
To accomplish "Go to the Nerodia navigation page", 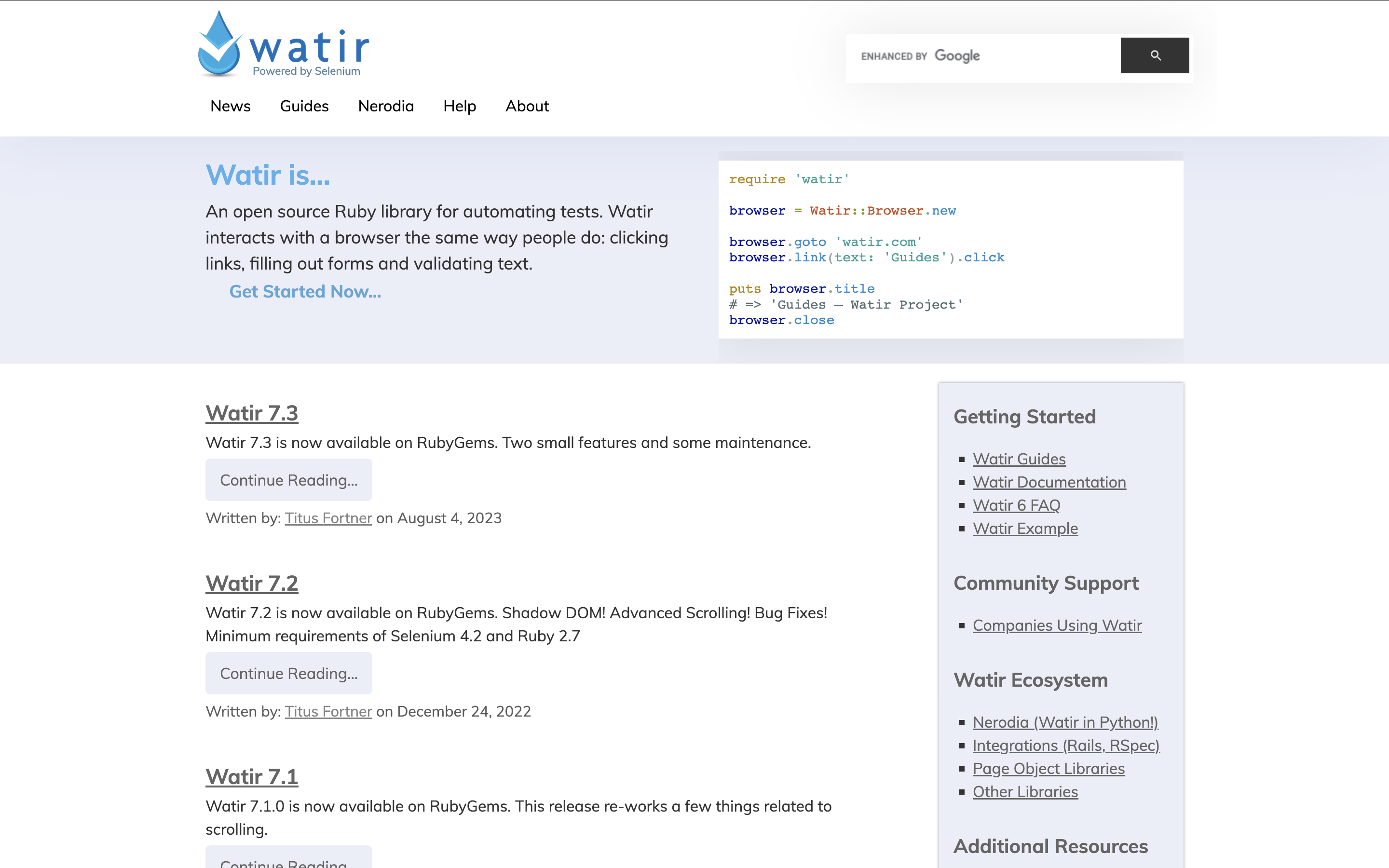I will (x=386, y=106).
